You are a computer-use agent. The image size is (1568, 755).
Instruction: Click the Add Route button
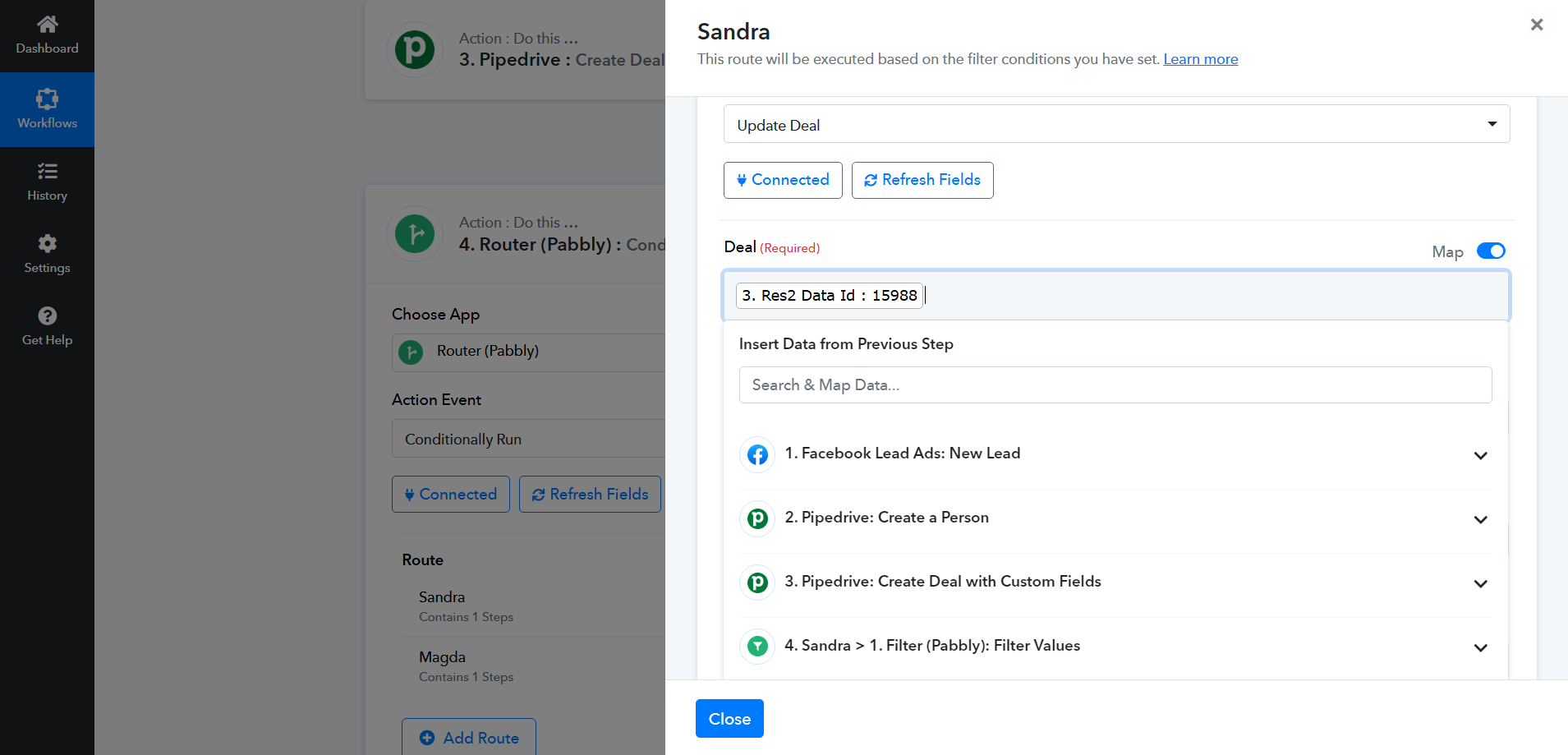(469, 737)
